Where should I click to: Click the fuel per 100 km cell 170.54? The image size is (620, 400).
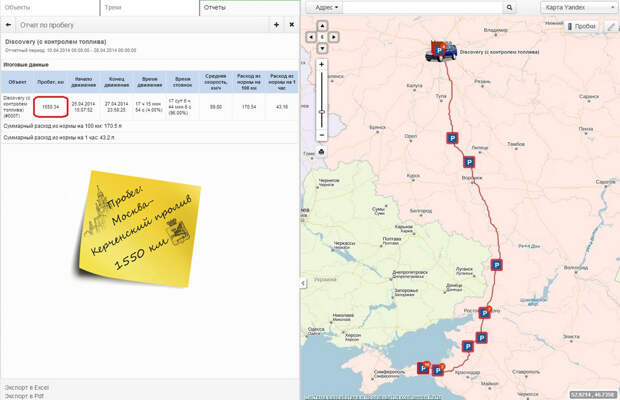click(249, 107)
